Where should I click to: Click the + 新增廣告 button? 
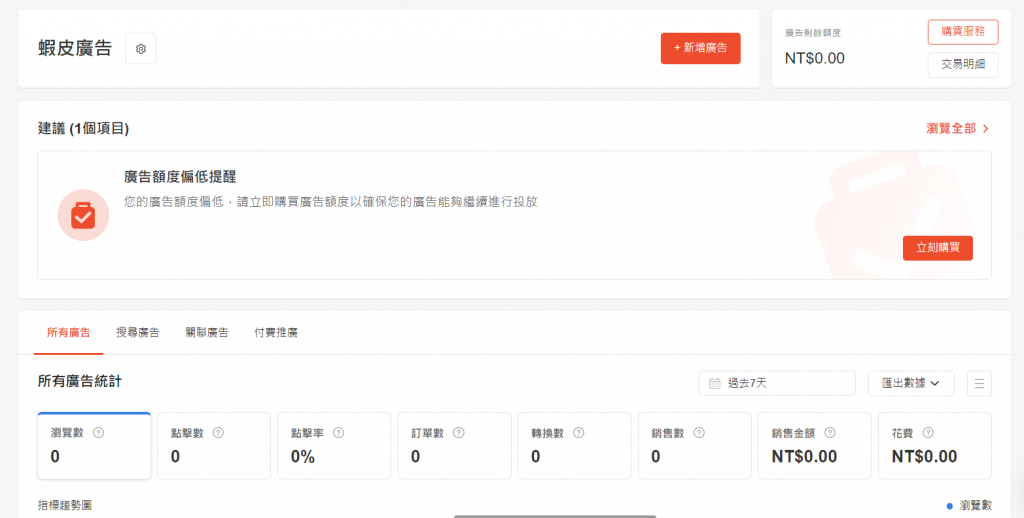(700, 48)
